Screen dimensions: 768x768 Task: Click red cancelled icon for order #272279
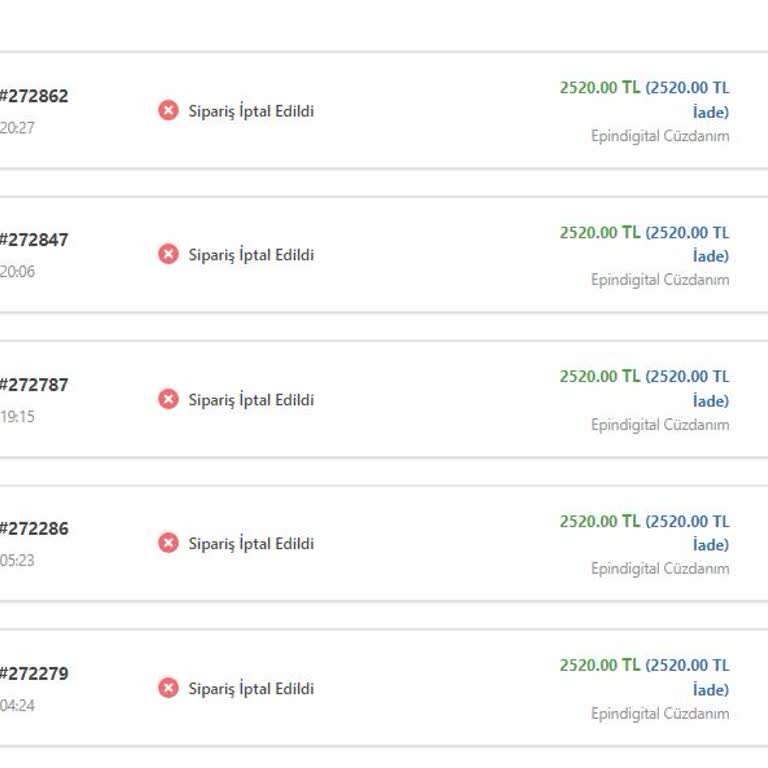coord(168,688)
